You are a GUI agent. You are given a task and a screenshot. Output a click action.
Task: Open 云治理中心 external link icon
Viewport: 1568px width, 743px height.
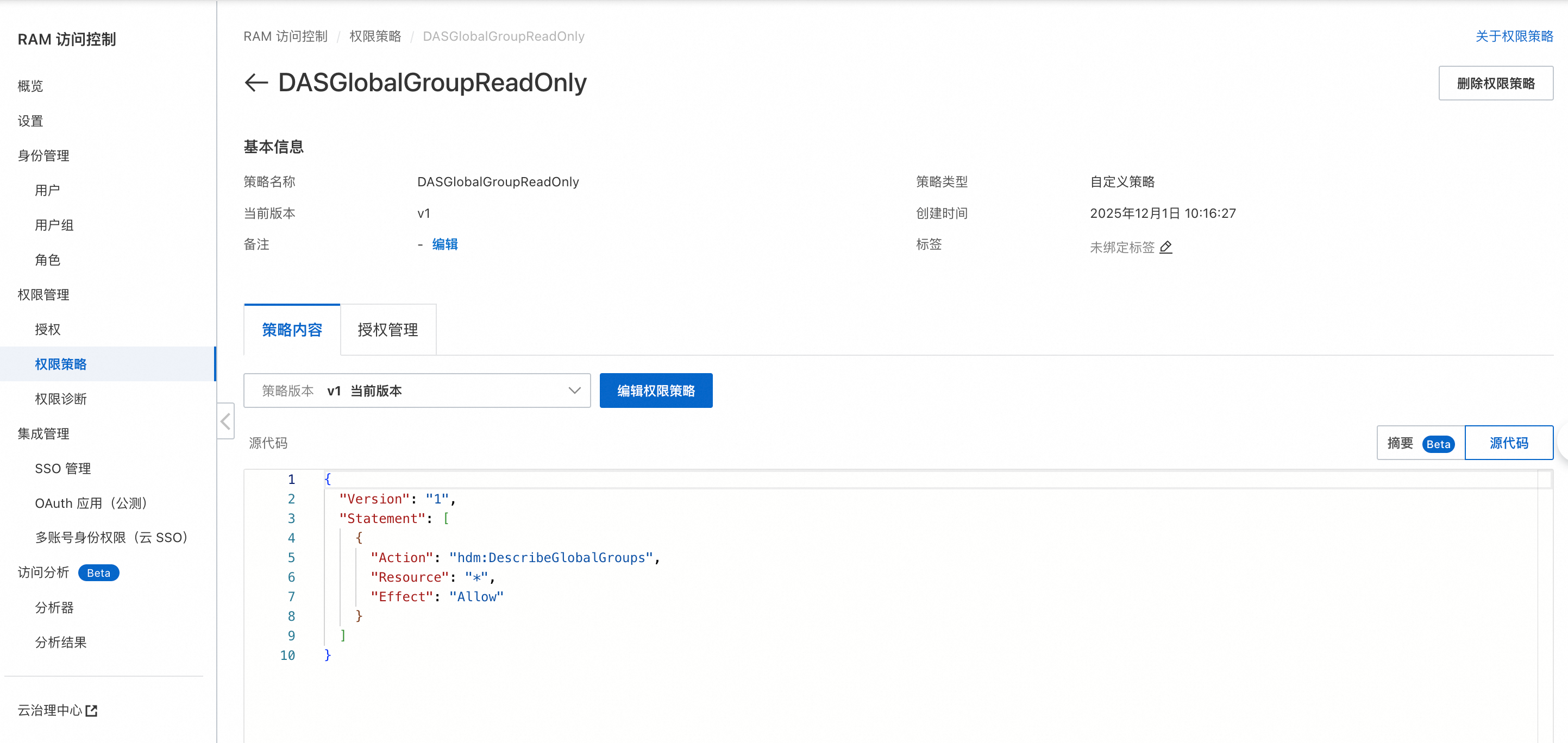pos(91,711)
